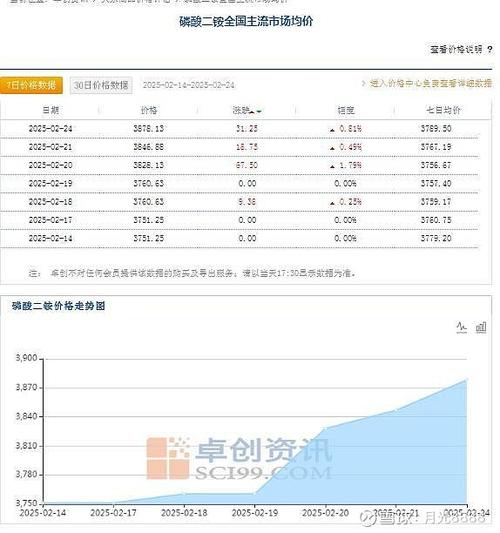
Task: Click the 七日均价 column header
Action: (x=443, y=110)
